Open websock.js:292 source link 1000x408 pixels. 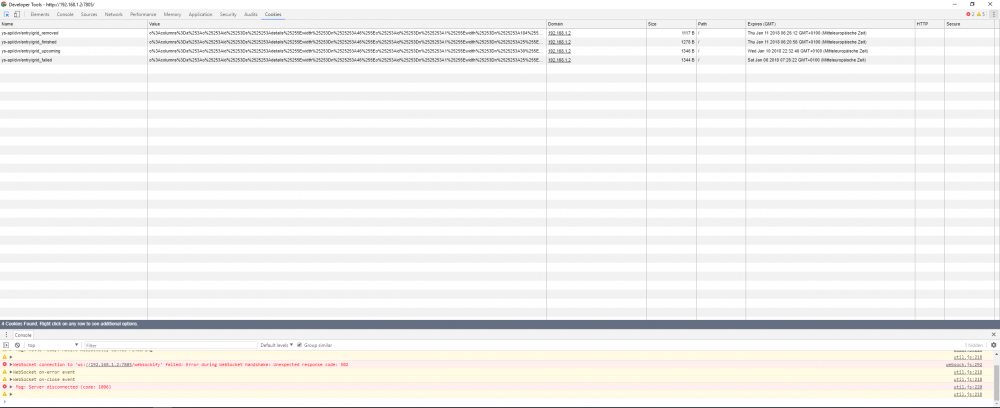[964, 365]
